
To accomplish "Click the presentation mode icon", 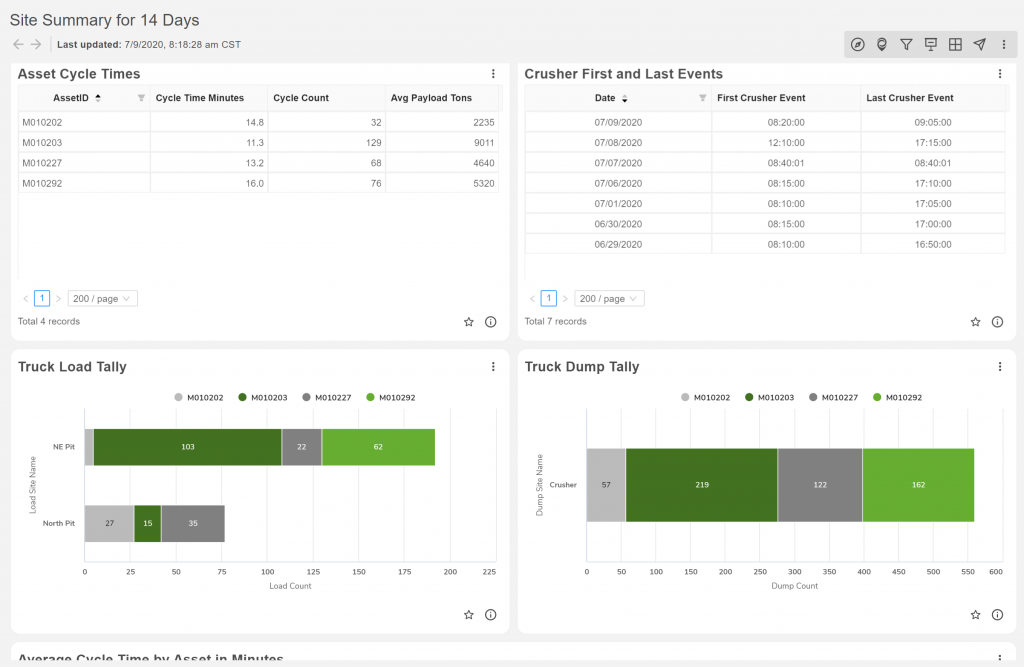I will [x=931, y=44].
